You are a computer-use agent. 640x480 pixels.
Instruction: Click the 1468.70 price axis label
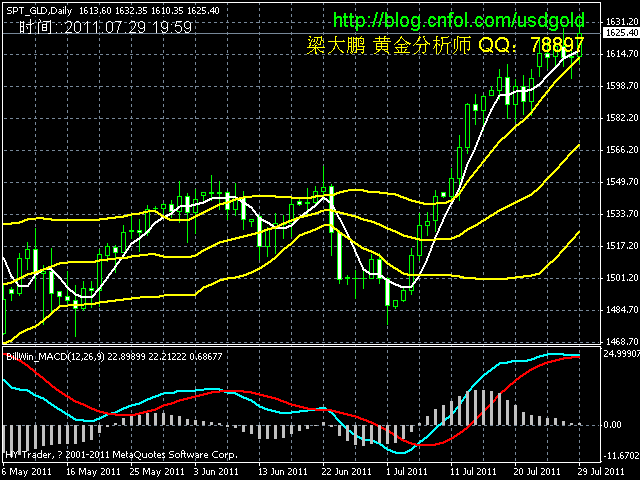[x=621, y=342]
